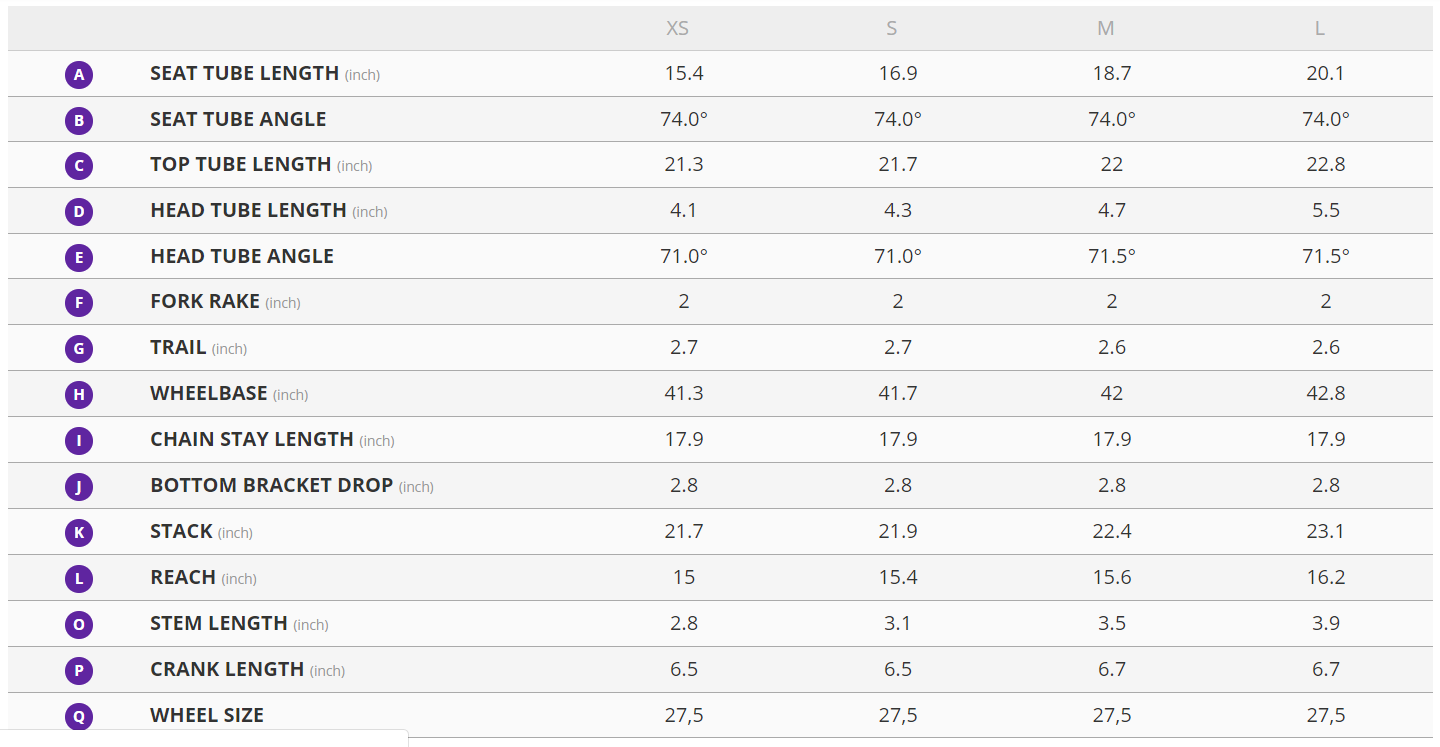Click the Q wheel size badge
This screenshot has height=747, width=1440.
pos(79,716)
